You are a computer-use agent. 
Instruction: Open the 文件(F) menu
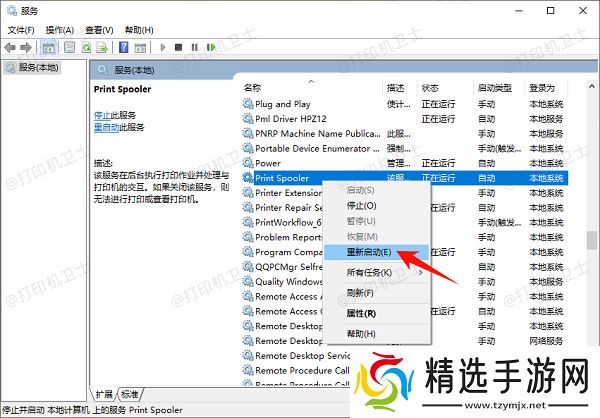tap(21, 30)
